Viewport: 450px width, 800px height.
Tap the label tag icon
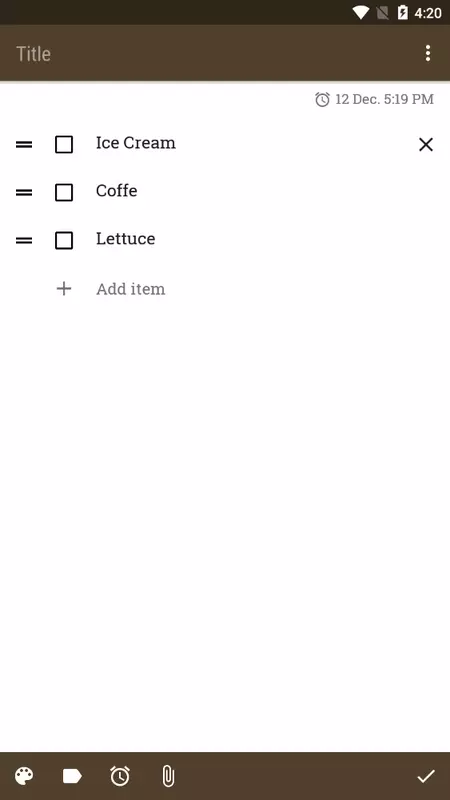click(72, 777)
